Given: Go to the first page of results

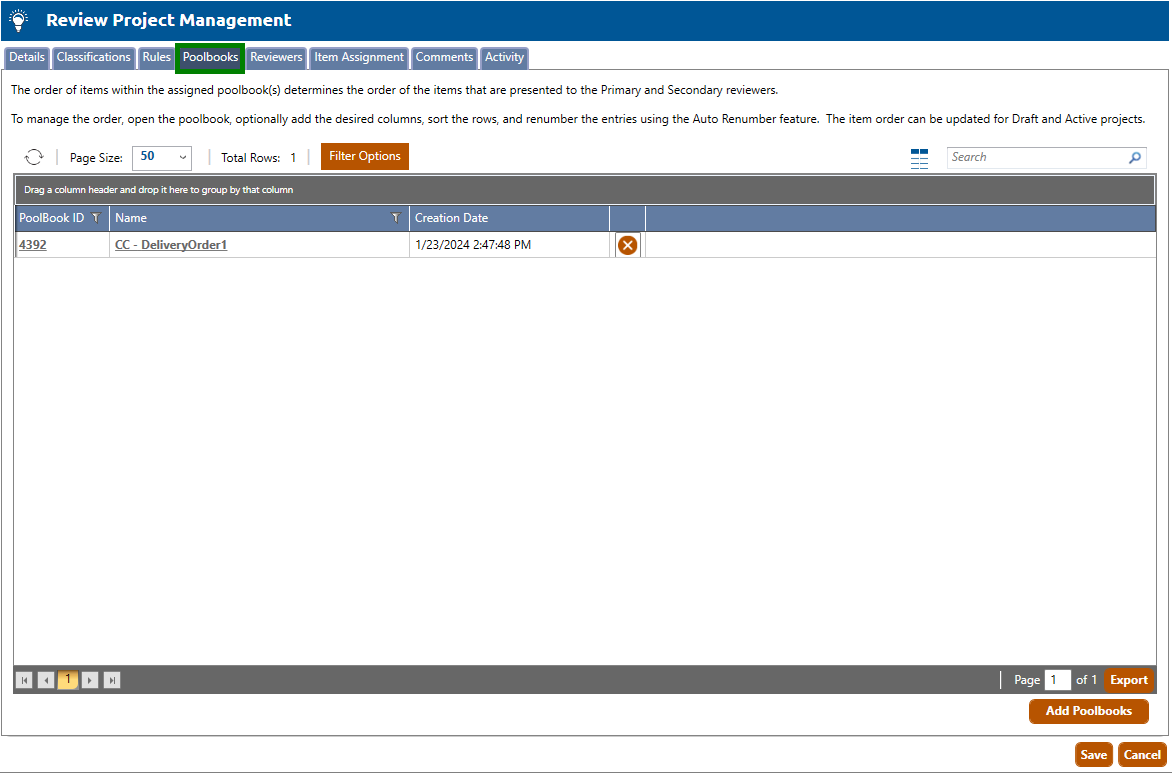Looking at the screenshot, I should pos(24,680).
